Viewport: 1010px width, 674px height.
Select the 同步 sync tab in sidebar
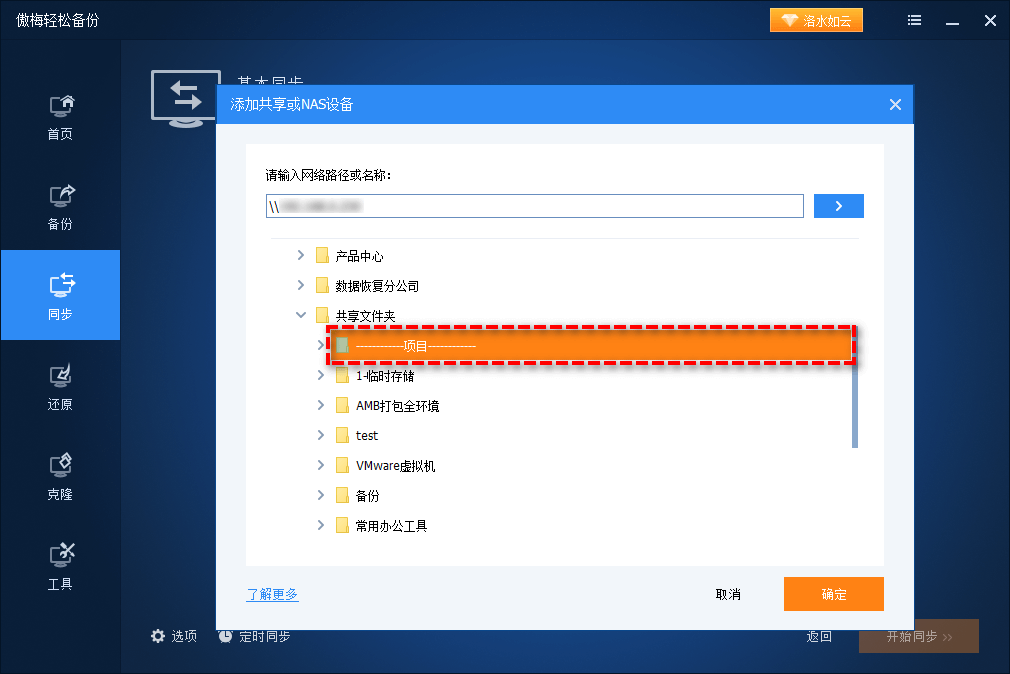click(x=60, y=295)
